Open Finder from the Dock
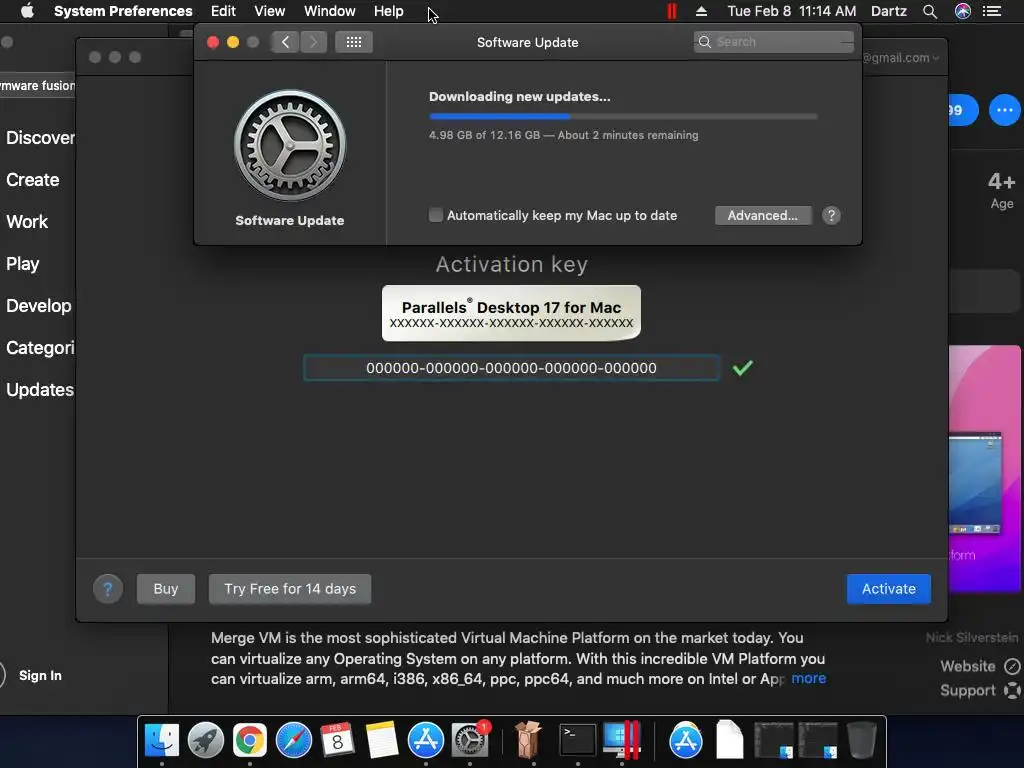The image size is (1024, 768). tap(161, 740)
